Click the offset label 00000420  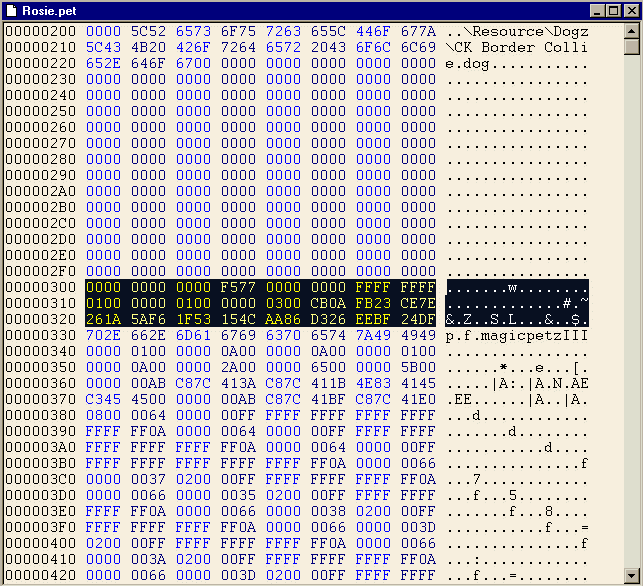click(40, 576)
